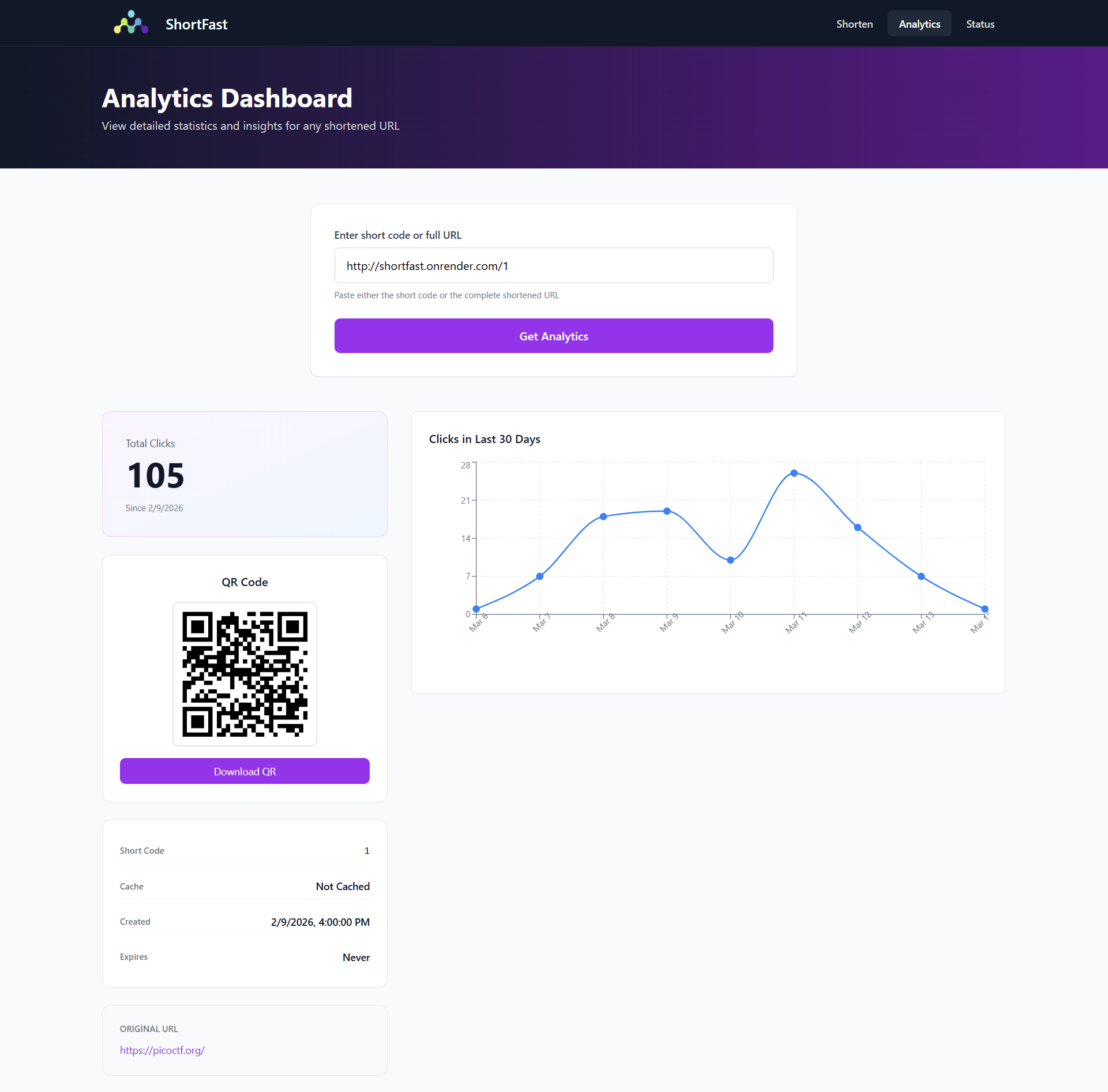
Task: Click the Never expires value
Action: click(x=356, y=957)
